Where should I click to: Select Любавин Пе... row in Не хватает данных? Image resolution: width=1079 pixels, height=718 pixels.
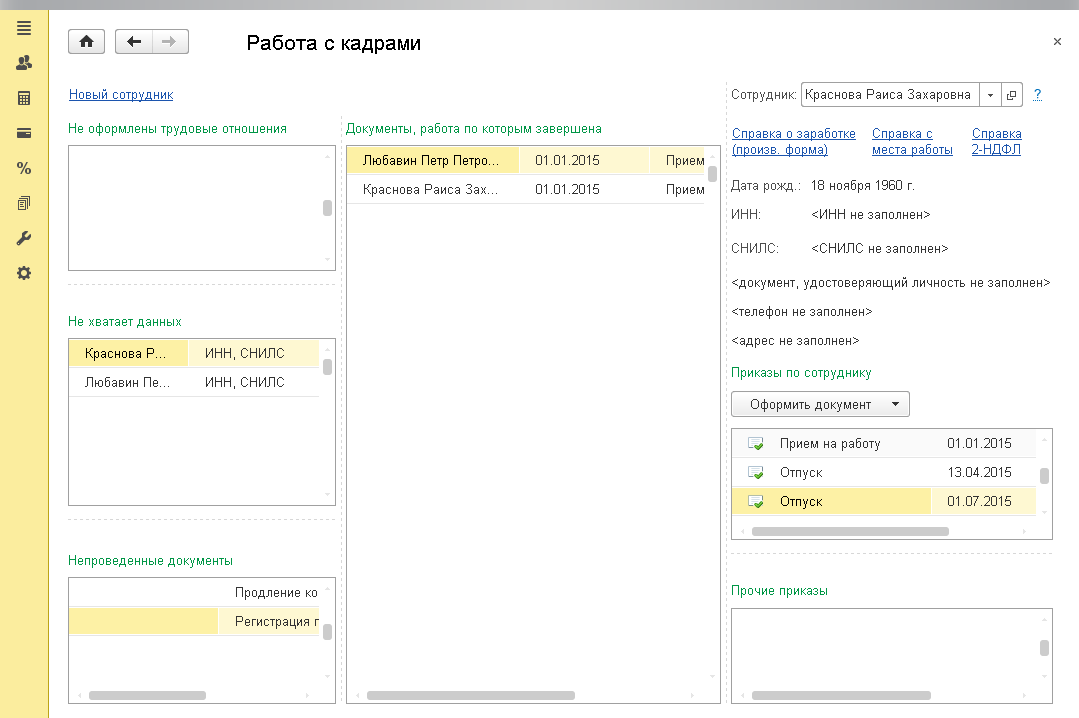(194, 382)
